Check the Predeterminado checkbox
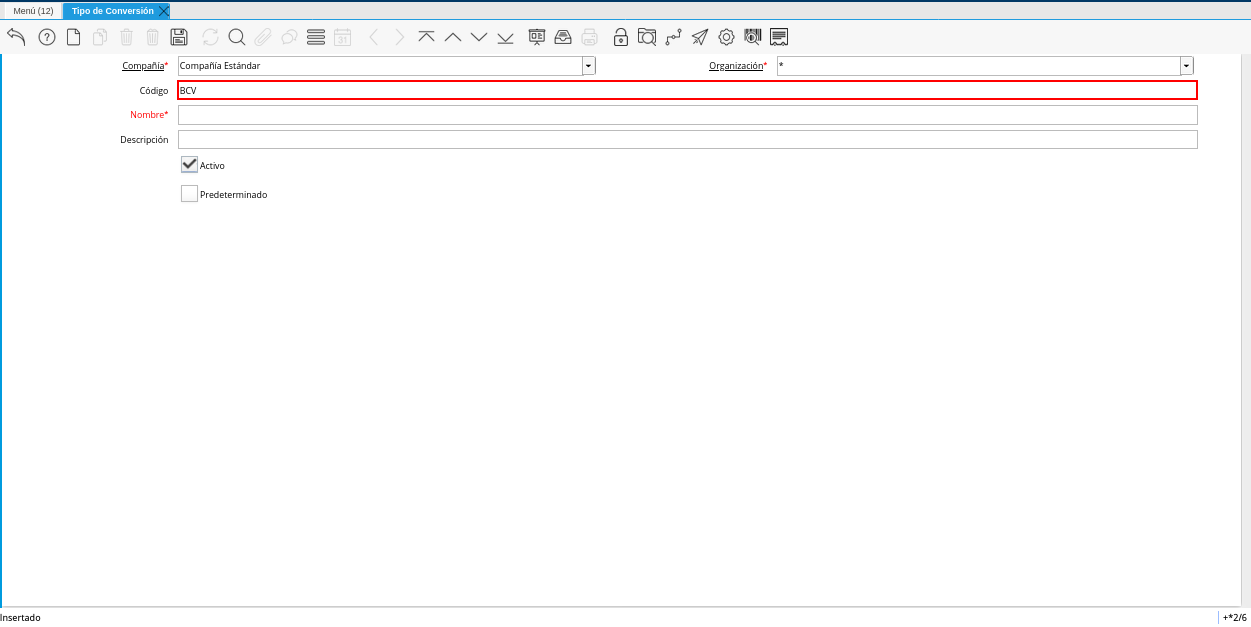Screen dimensions: 1251x627 point(189,194)
